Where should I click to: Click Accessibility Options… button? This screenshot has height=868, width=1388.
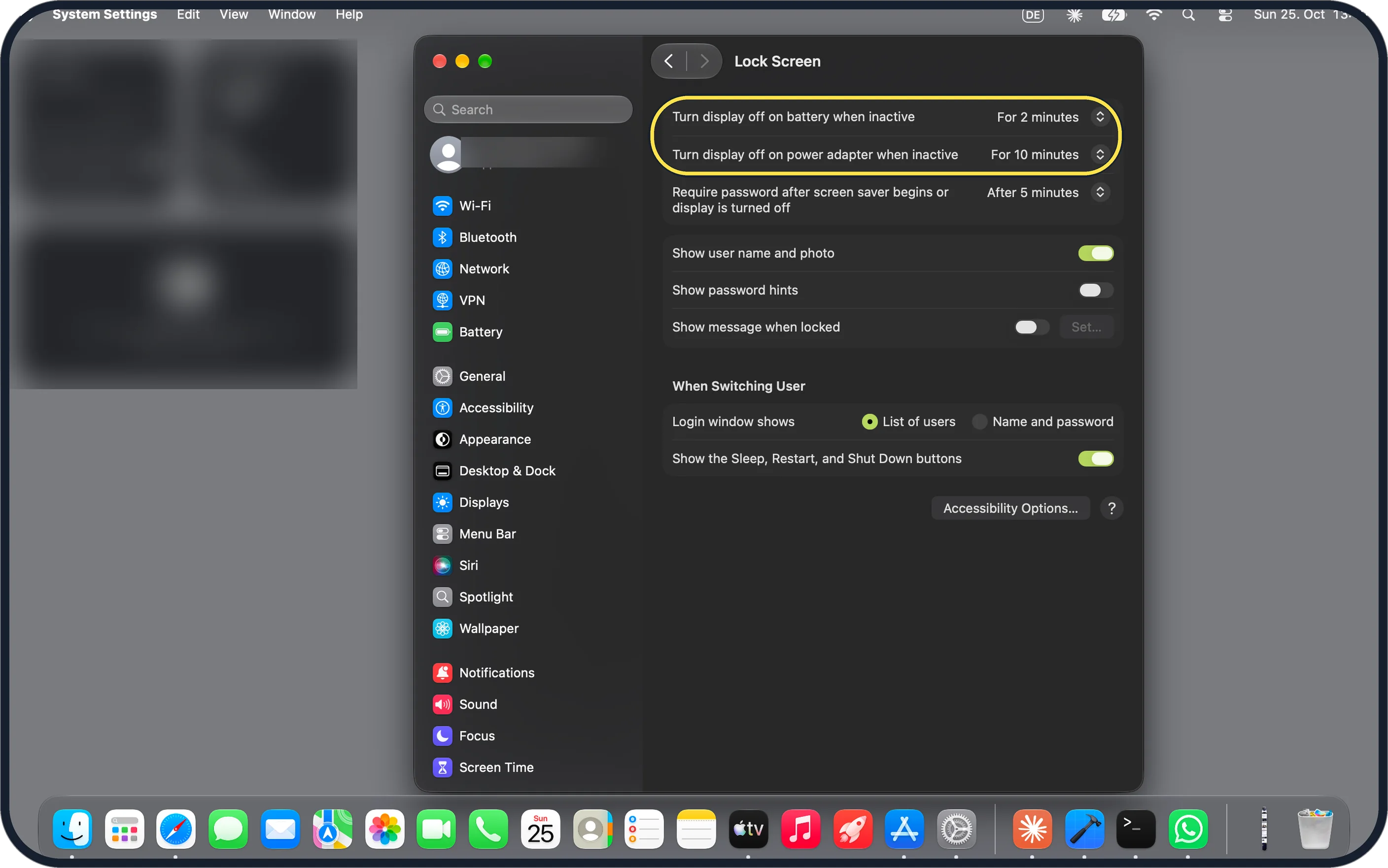point(1010,508)
